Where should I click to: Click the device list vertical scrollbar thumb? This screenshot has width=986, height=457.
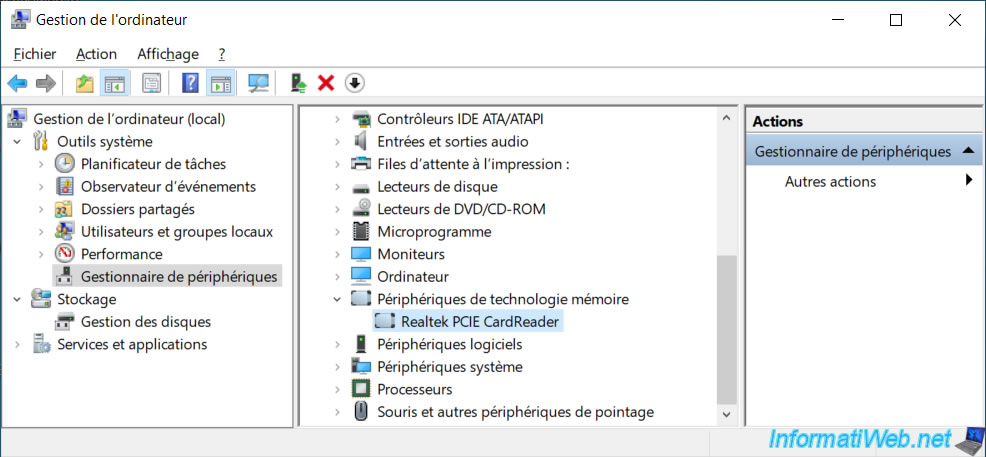coord(726,329)
